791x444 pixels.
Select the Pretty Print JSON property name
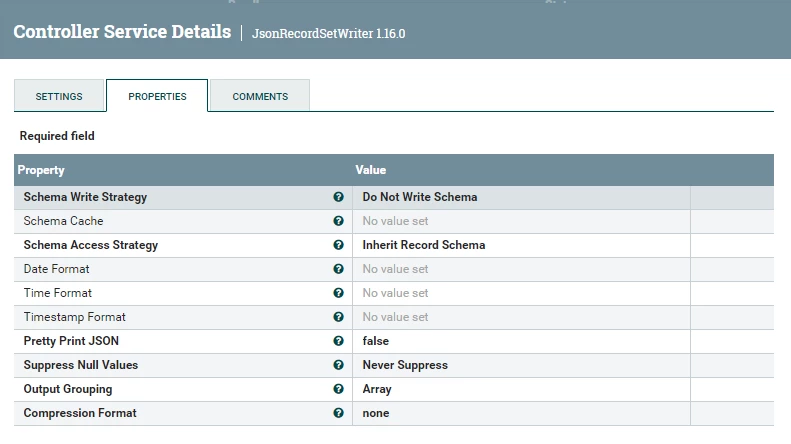pyautogui.click(x=71, y=341)
